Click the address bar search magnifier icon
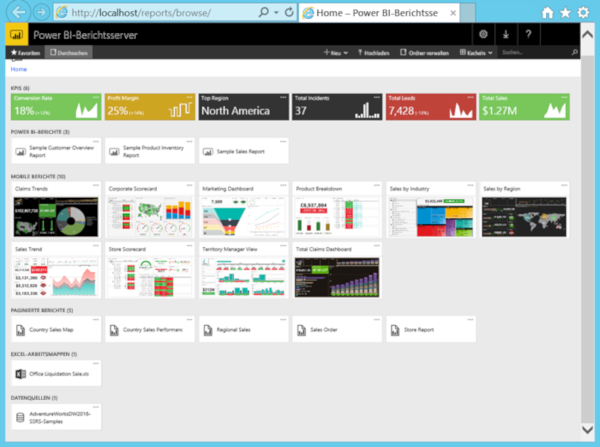 click(x=264, y=12)
